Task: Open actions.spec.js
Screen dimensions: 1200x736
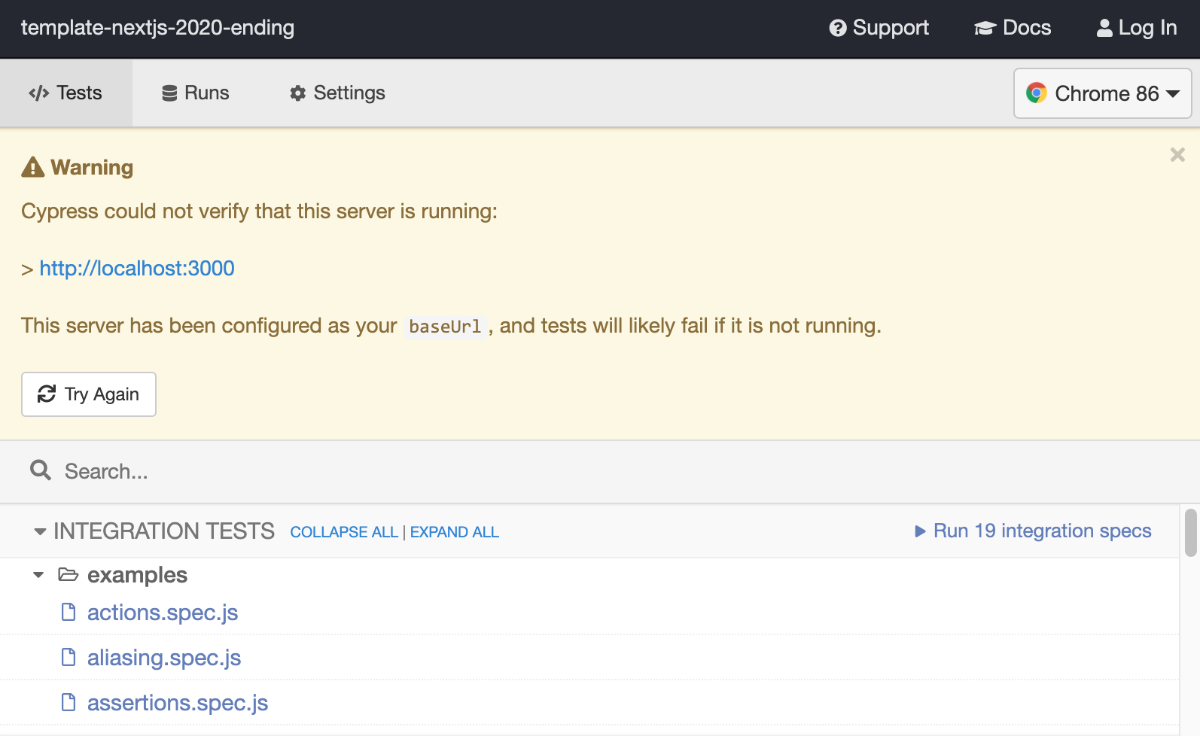Action: tap(163, 612)
